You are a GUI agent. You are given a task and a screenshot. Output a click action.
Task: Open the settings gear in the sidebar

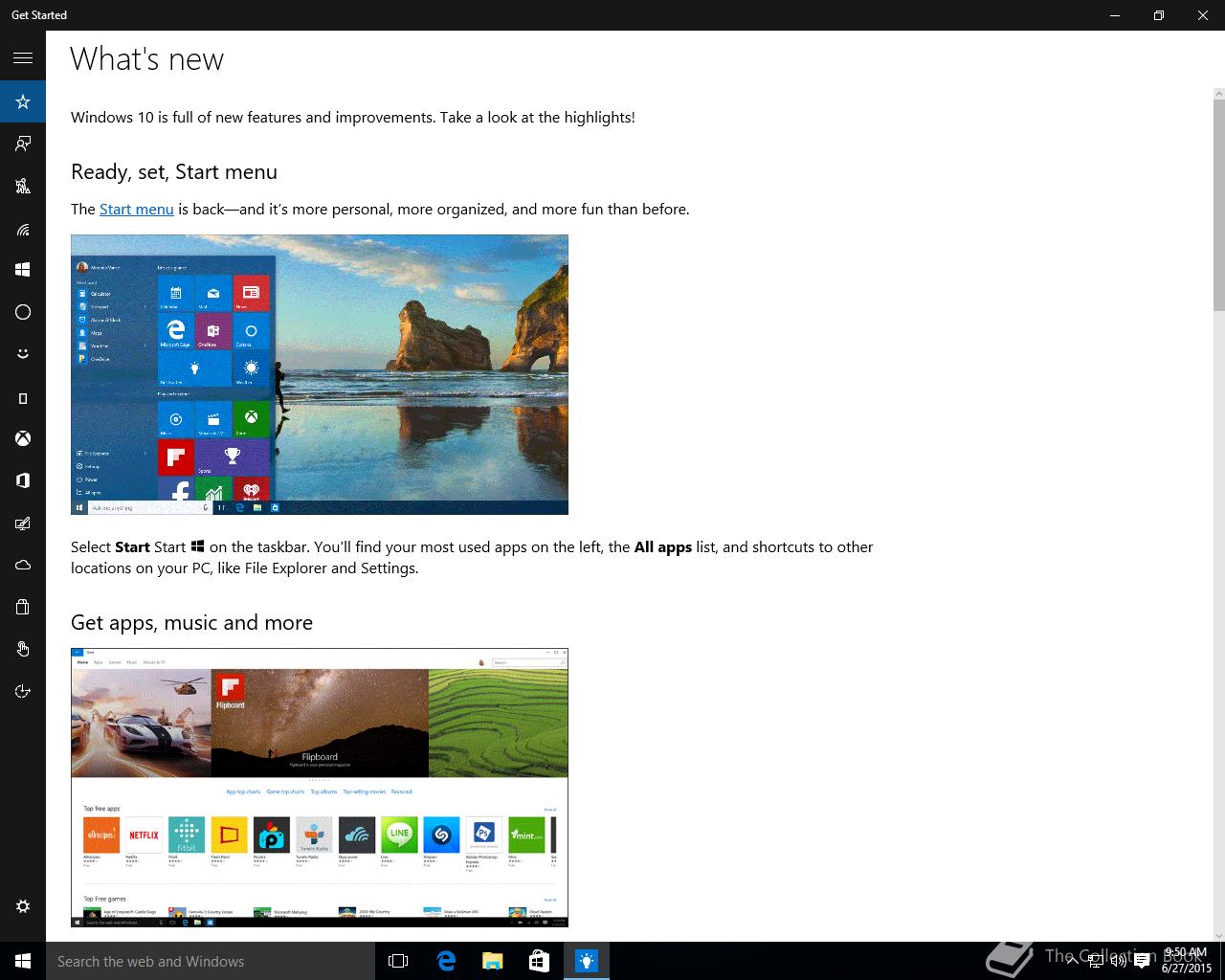pyautogui.click(x=23, y=906)
